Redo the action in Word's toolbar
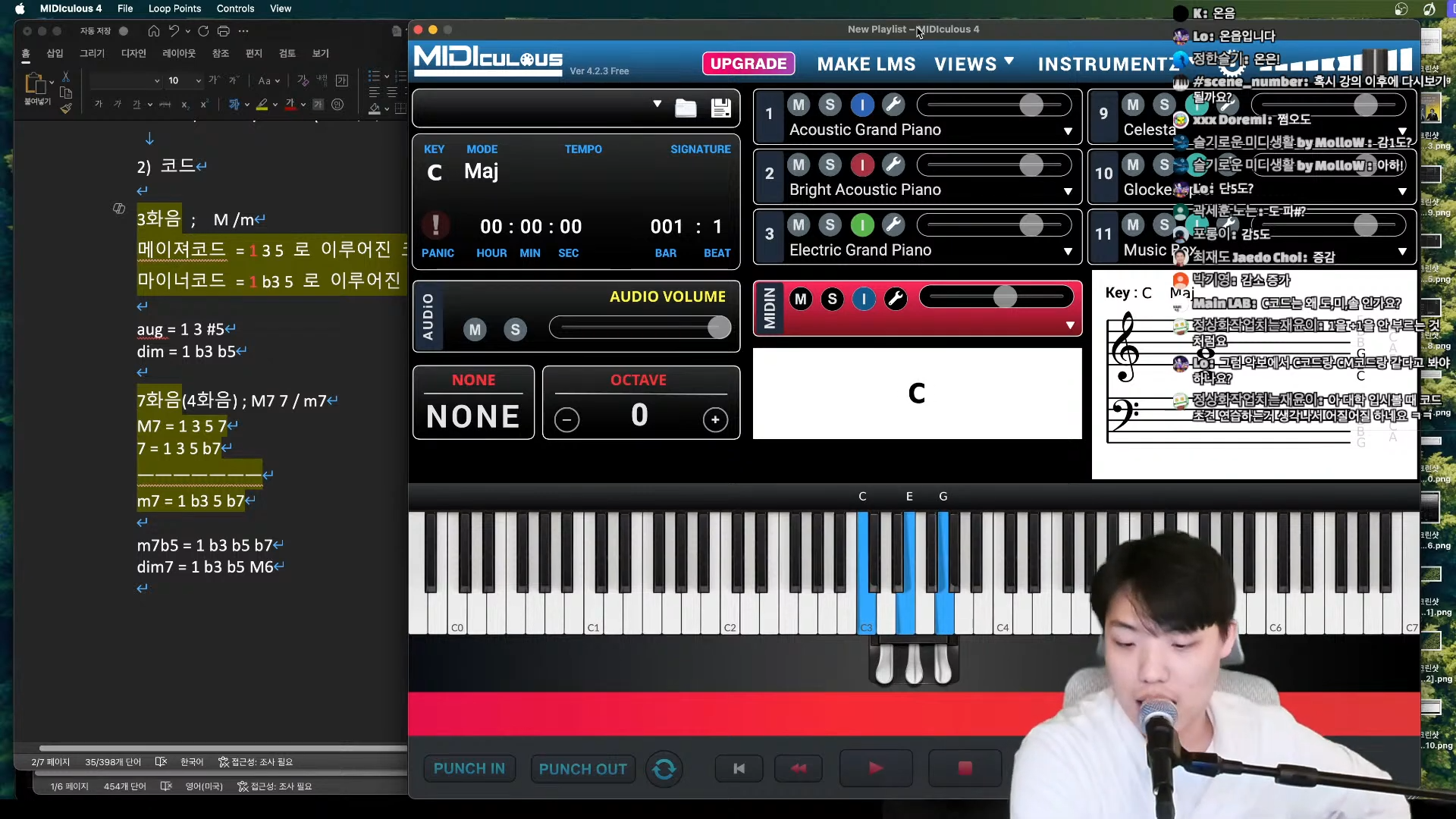Viewport: 1456px width, 819px height. [203, 31]
